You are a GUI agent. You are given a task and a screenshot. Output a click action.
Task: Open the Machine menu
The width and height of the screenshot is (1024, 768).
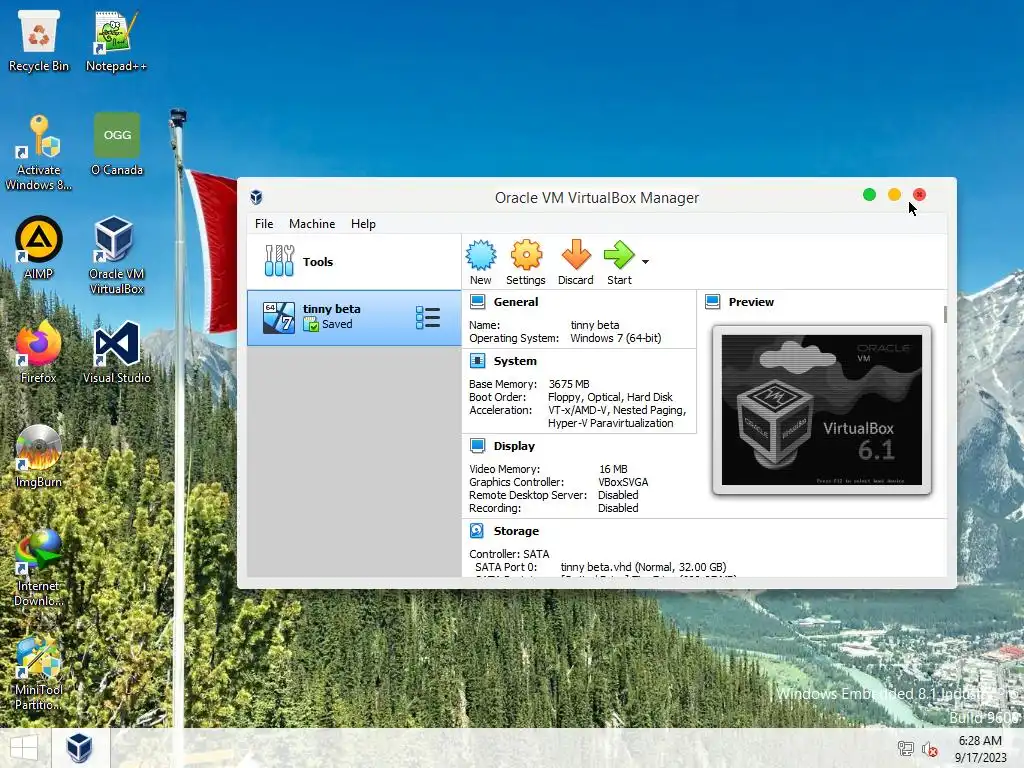point(312,223)
